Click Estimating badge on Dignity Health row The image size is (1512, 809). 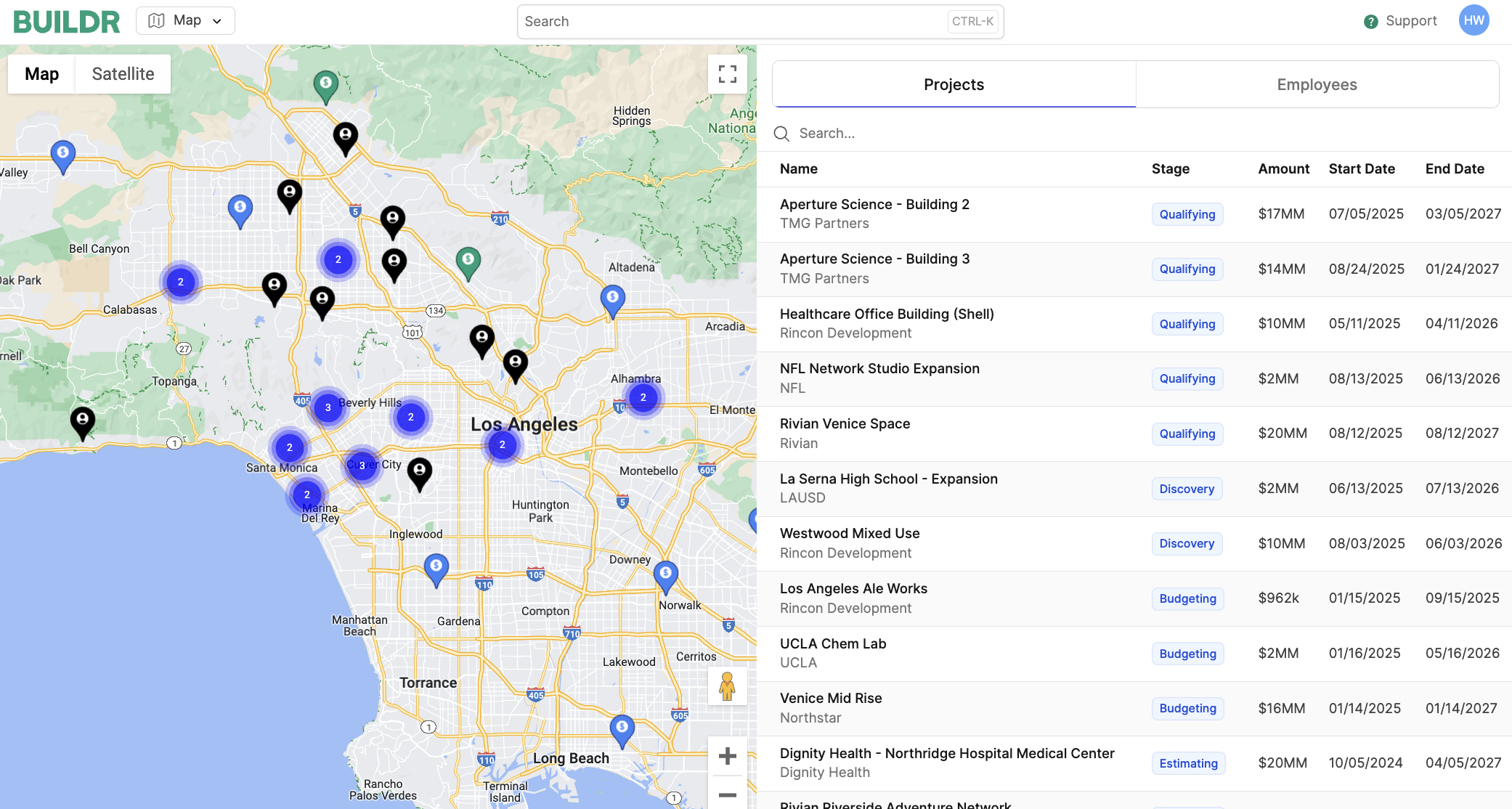(x=1188, y=763)
